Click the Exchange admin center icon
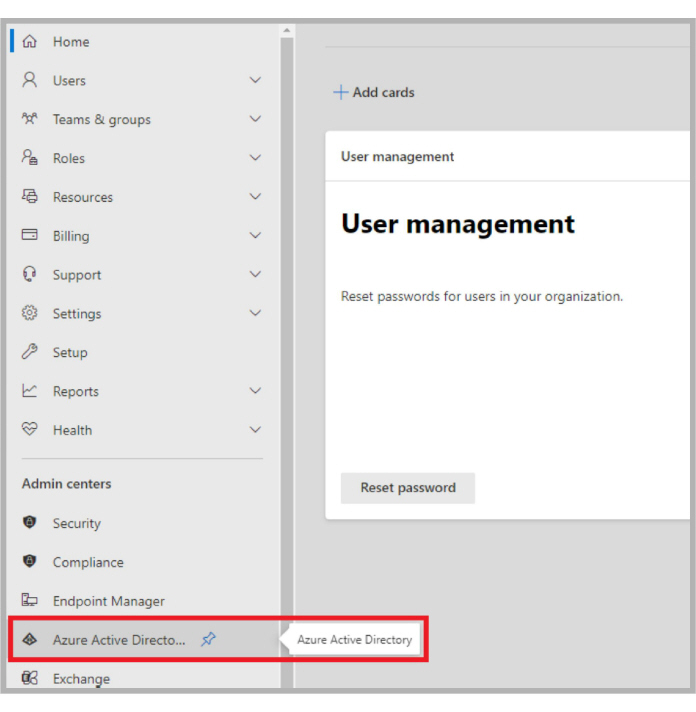This screenshot has height=712, width=696. 30,678
